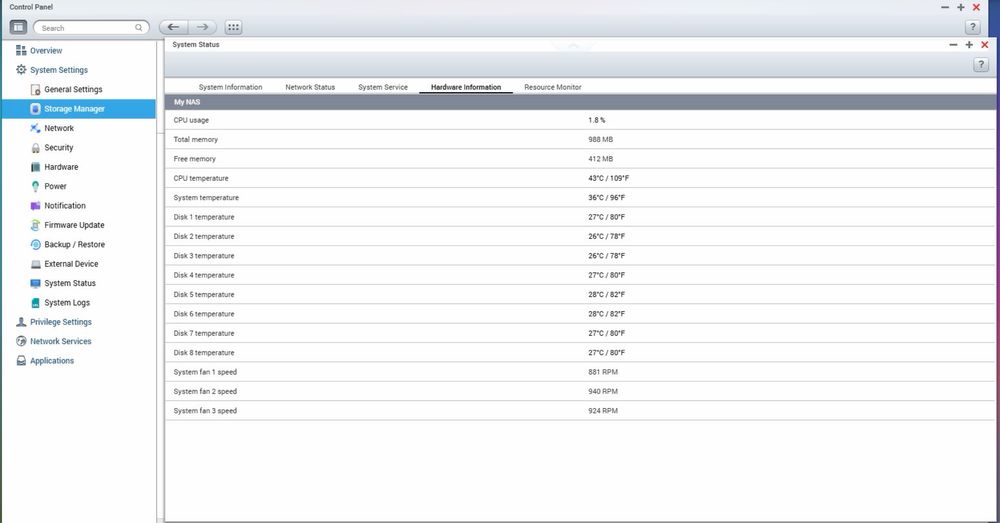
Task: Maximize the System Status window
Action: coord(969,45)
